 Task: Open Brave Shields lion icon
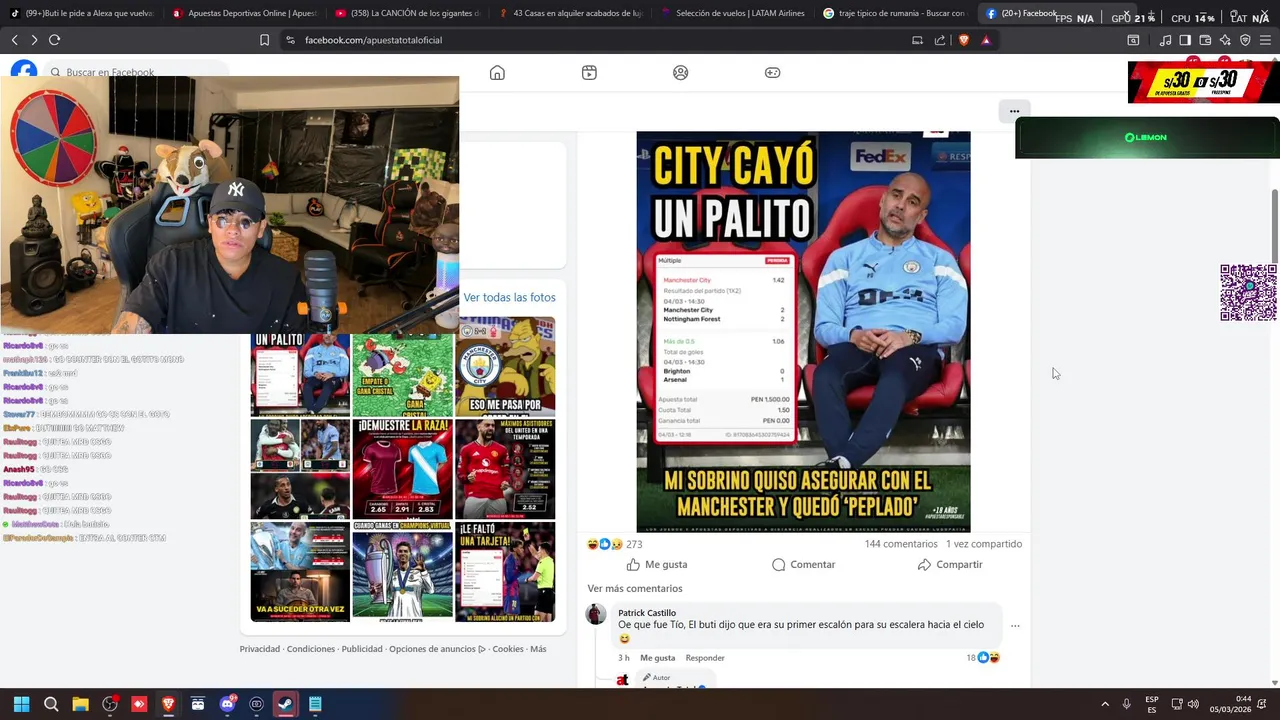click(964, 40)
